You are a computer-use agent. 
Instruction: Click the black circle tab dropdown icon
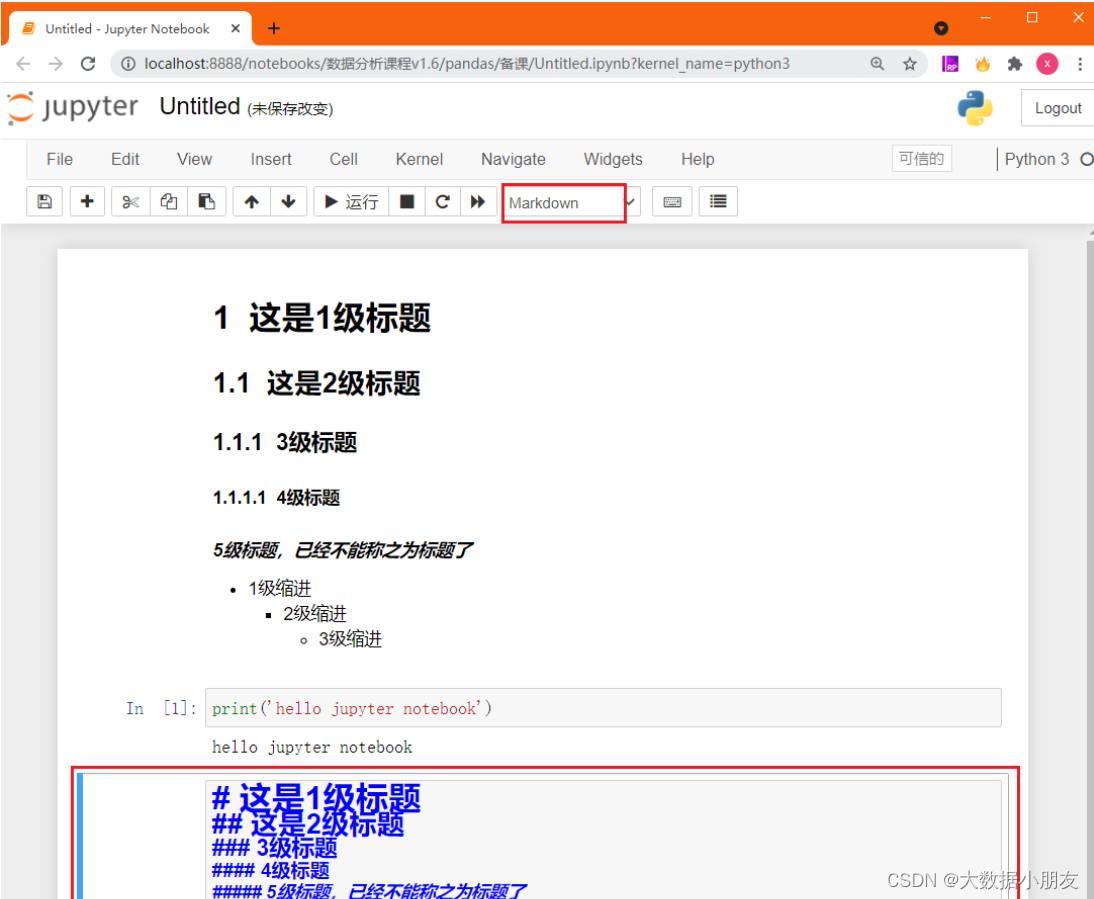pyautogui.click(x=941, y=28)
